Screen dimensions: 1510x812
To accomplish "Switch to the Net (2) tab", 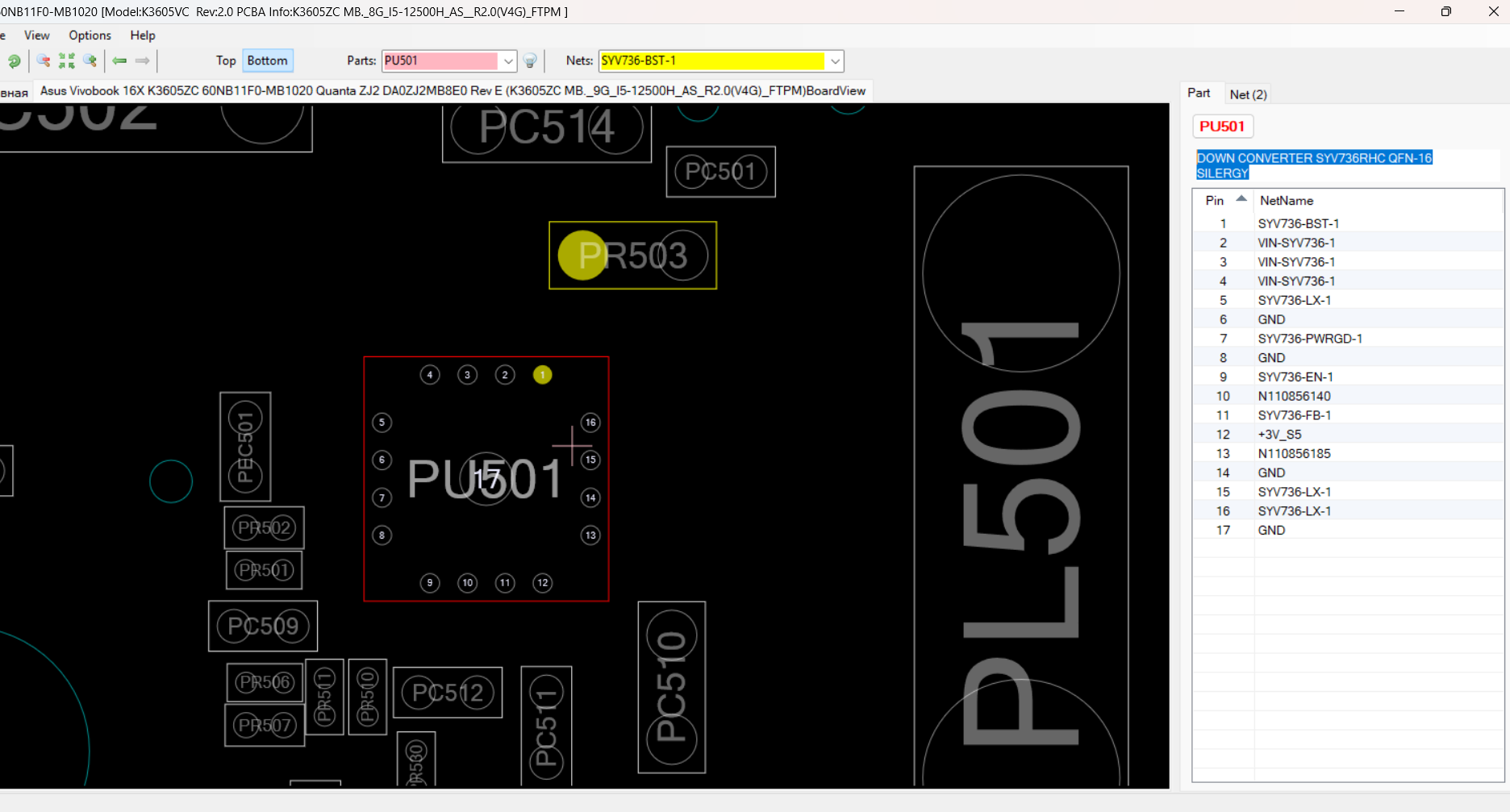I will point(1248,94).
